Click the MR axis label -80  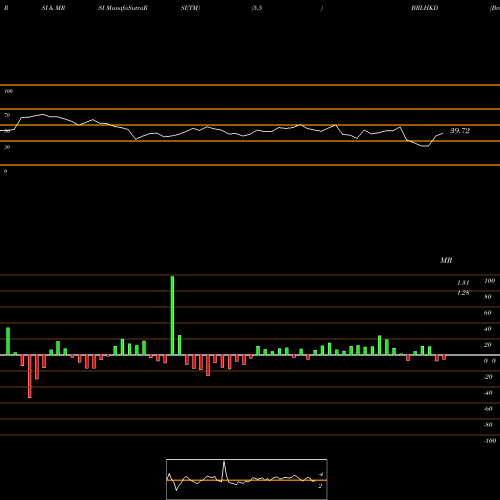[488, 425]
